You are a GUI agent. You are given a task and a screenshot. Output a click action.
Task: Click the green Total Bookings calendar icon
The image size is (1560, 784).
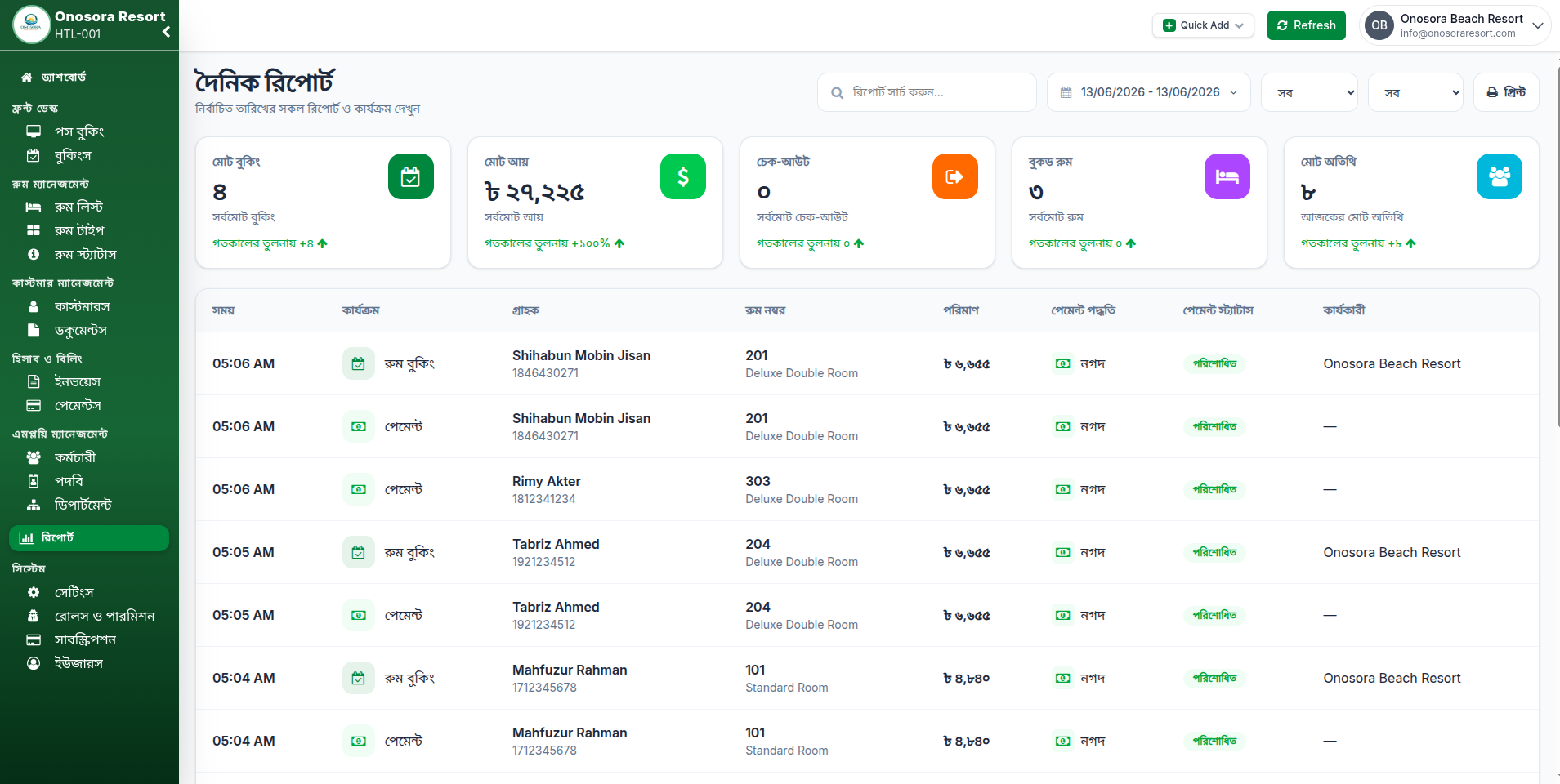tap(410, 176)
